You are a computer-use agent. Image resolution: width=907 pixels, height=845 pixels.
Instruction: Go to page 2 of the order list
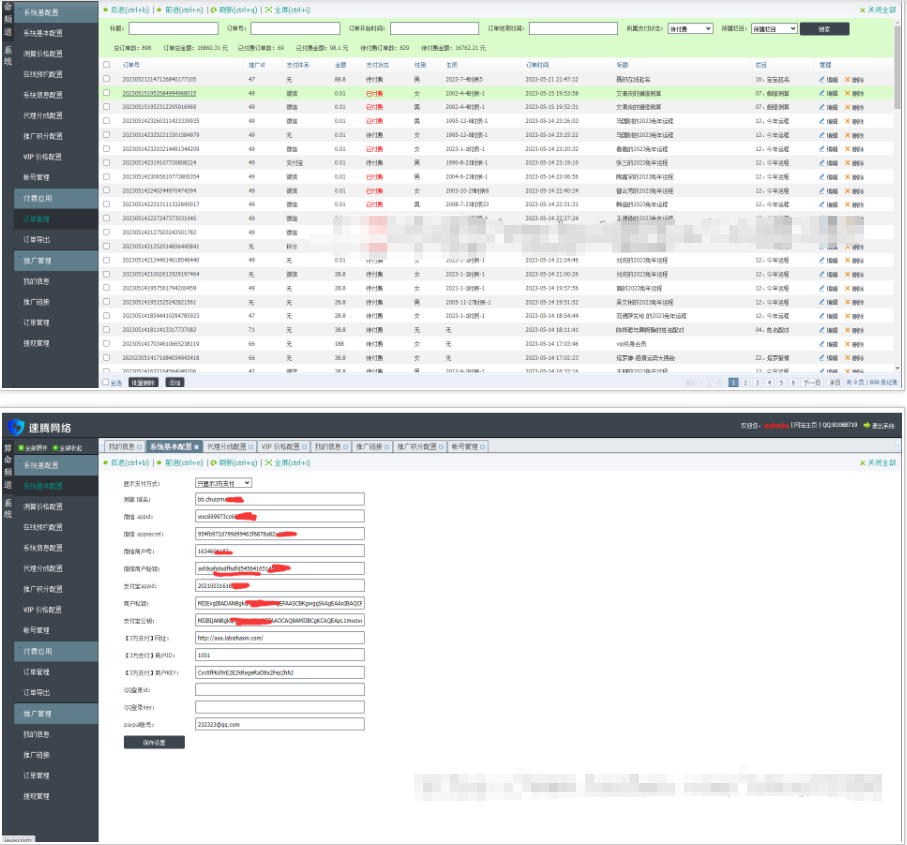pyautogui.click(x=745, y=382)
